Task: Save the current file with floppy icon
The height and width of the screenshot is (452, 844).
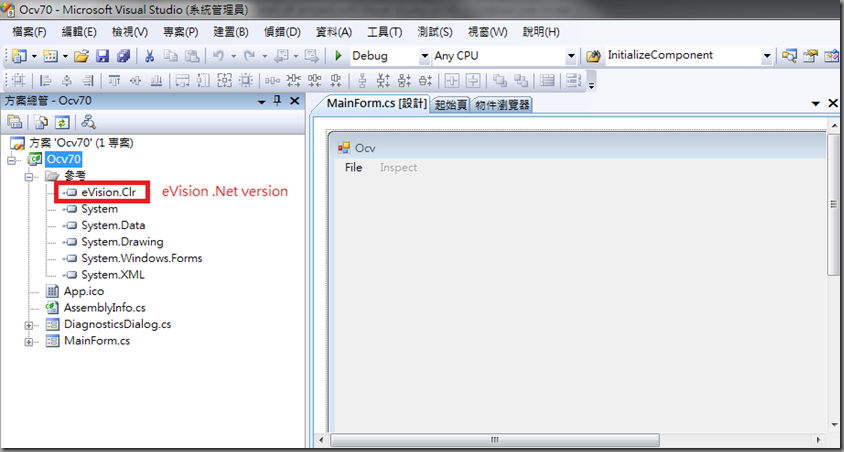Action: tap(103, 56)
